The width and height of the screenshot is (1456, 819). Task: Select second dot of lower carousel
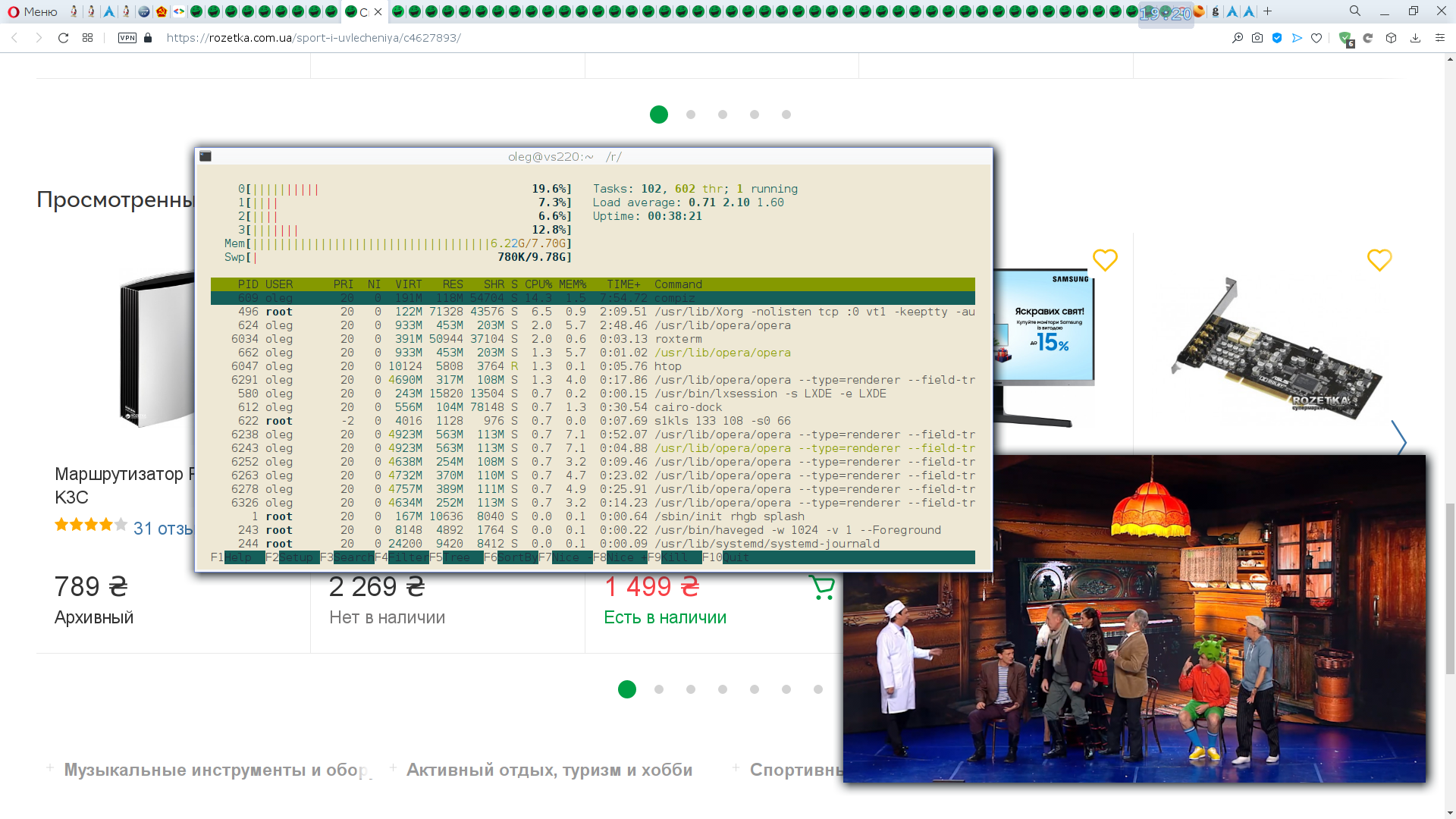[659, 689]
